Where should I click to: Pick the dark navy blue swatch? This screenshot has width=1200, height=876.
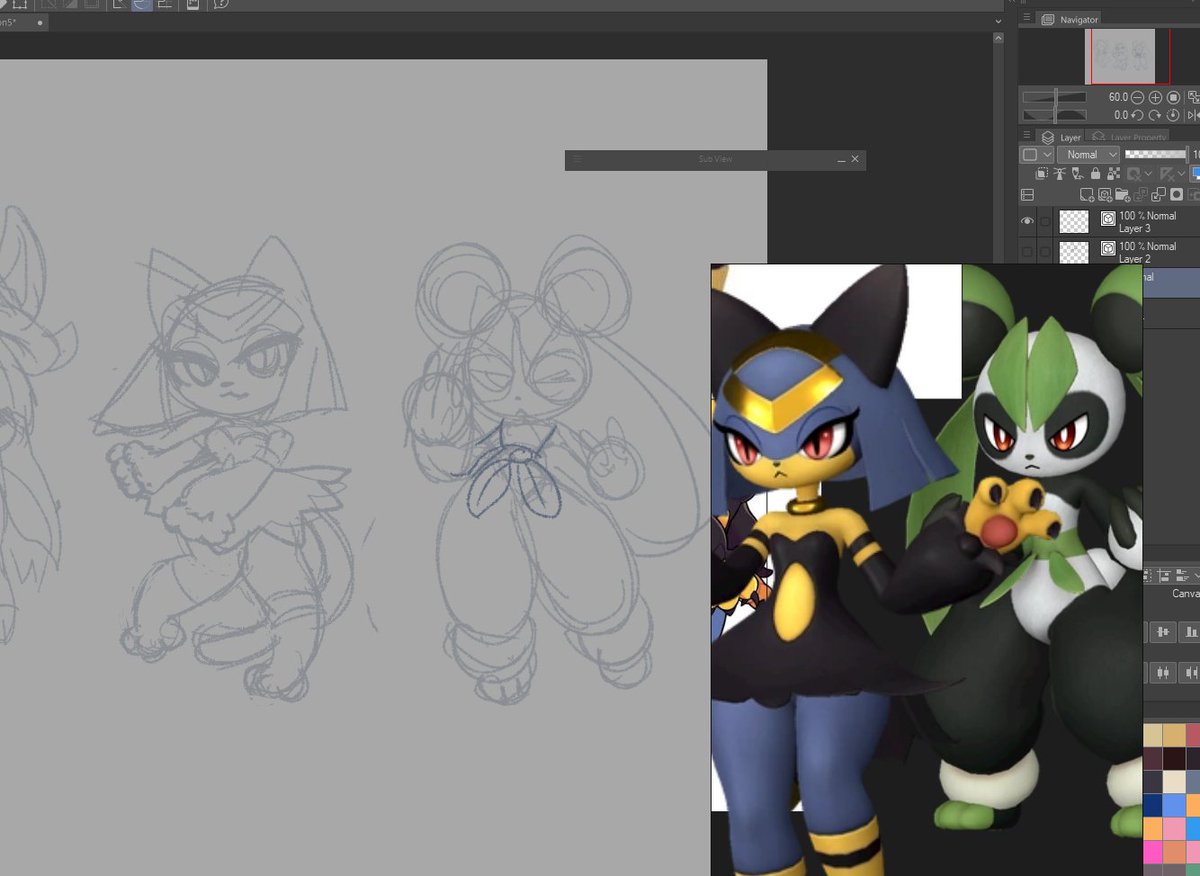coord(1153,805)
